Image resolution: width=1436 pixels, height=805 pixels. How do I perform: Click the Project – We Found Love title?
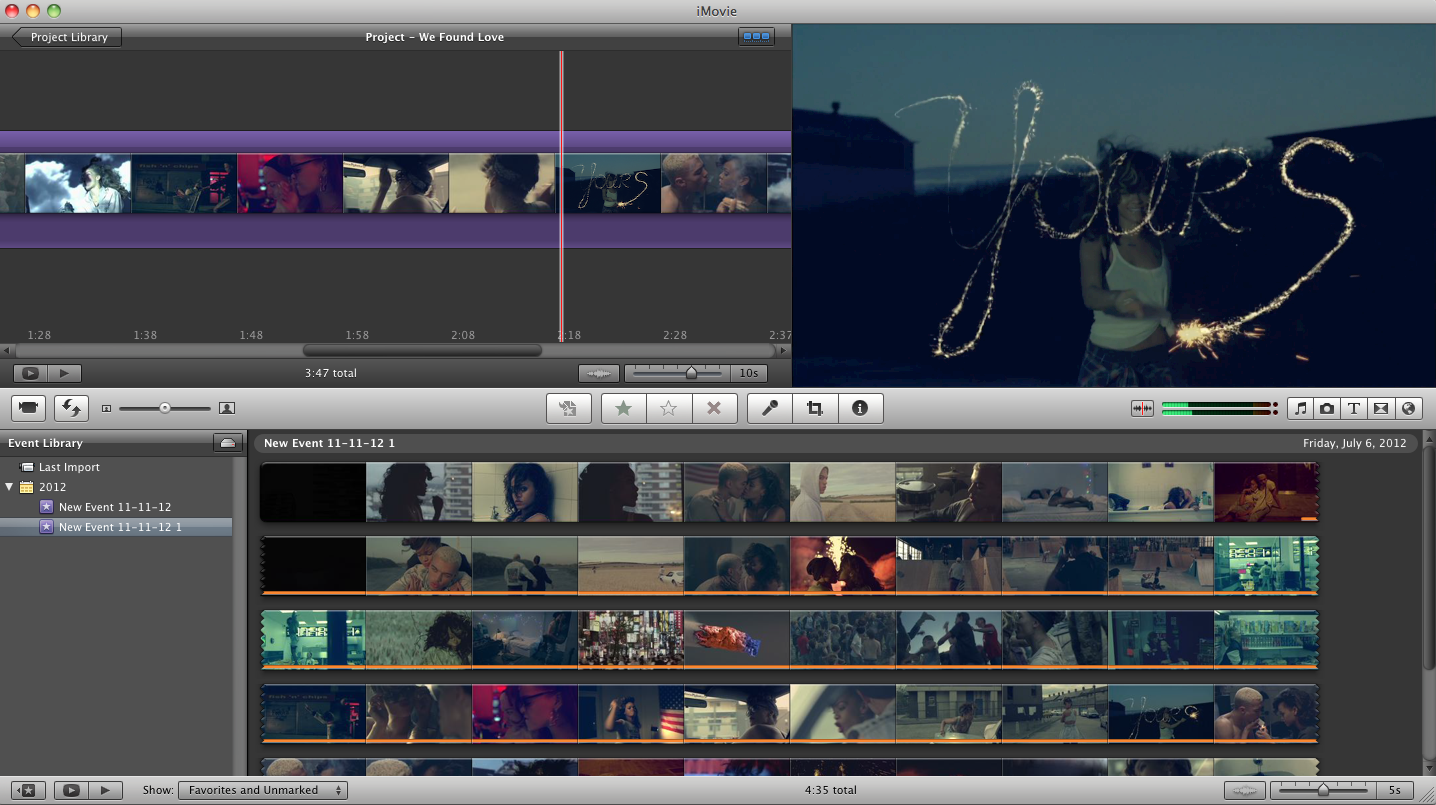(435, 37)
